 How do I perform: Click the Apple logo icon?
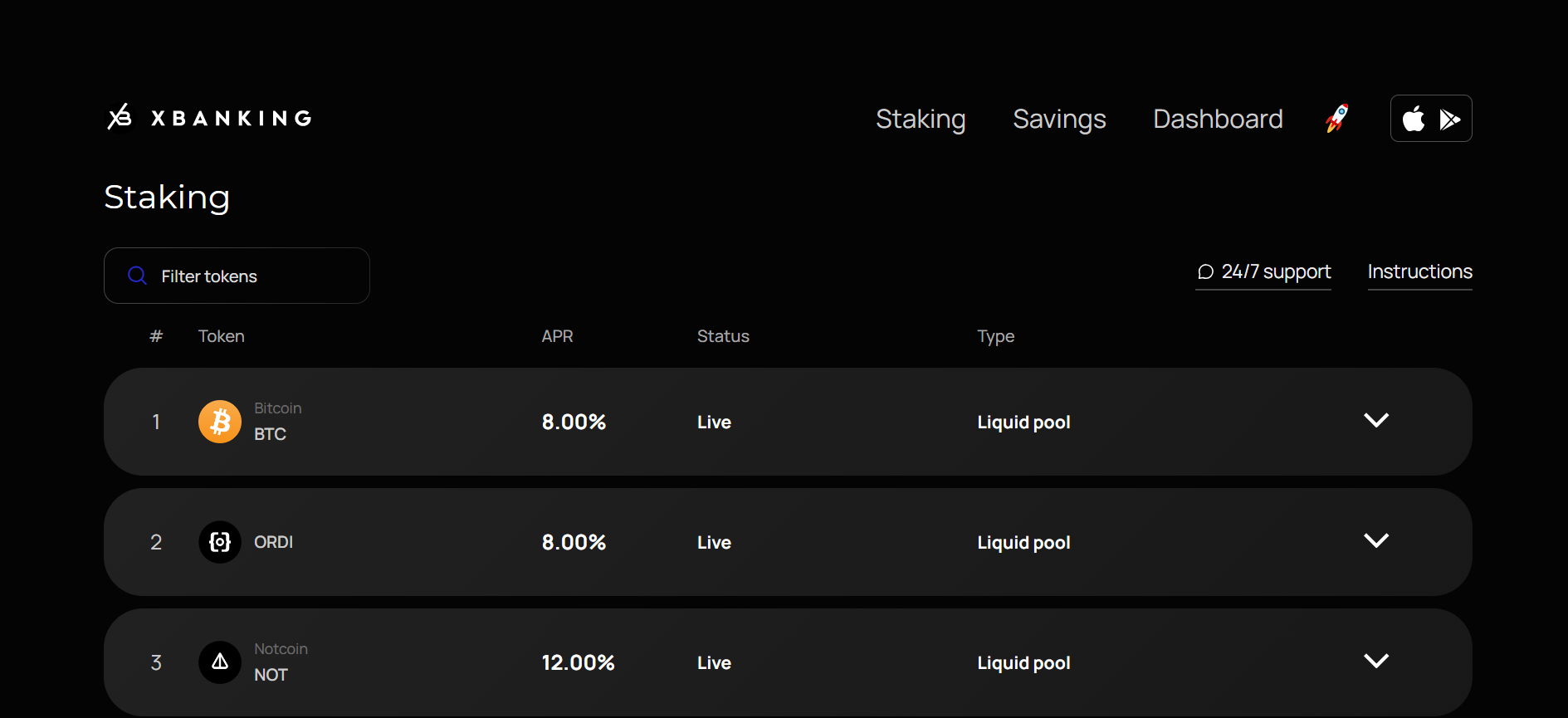[x=1414, y=120]
